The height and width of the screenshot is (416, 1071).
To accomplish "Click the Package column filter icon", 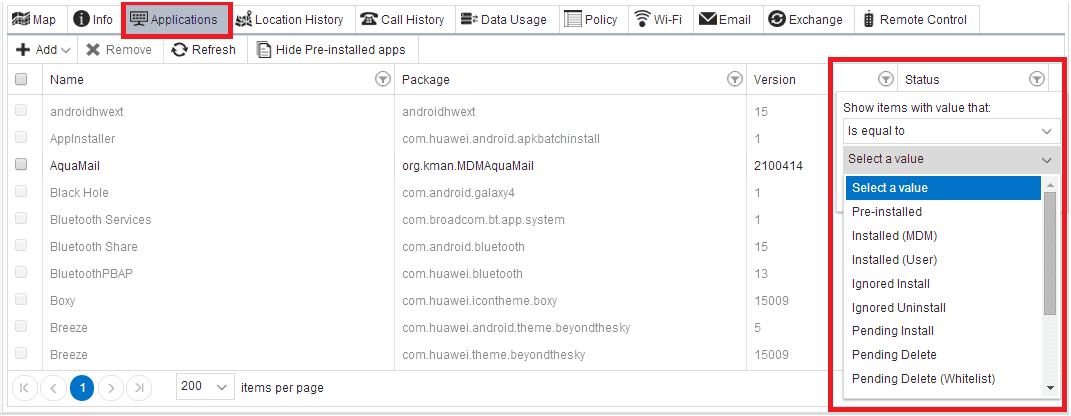I will (734, 80).
